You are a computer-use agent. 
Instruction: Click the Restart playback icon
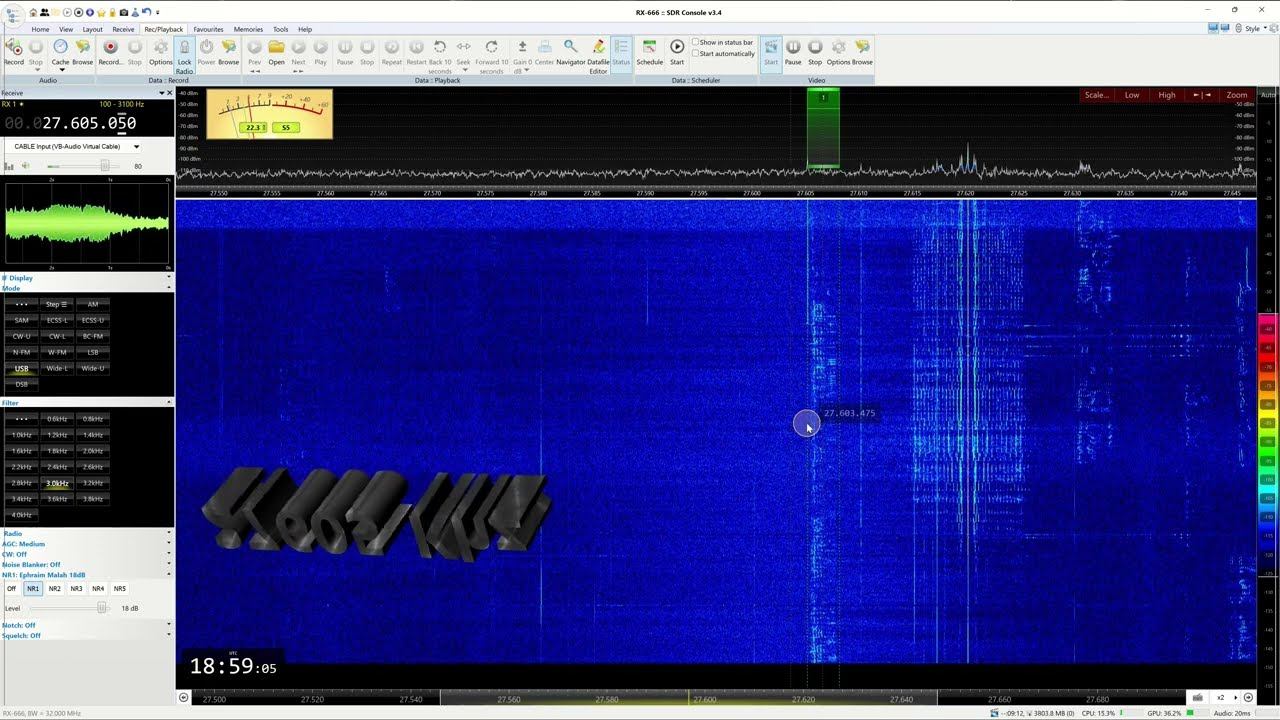point(416,51)
